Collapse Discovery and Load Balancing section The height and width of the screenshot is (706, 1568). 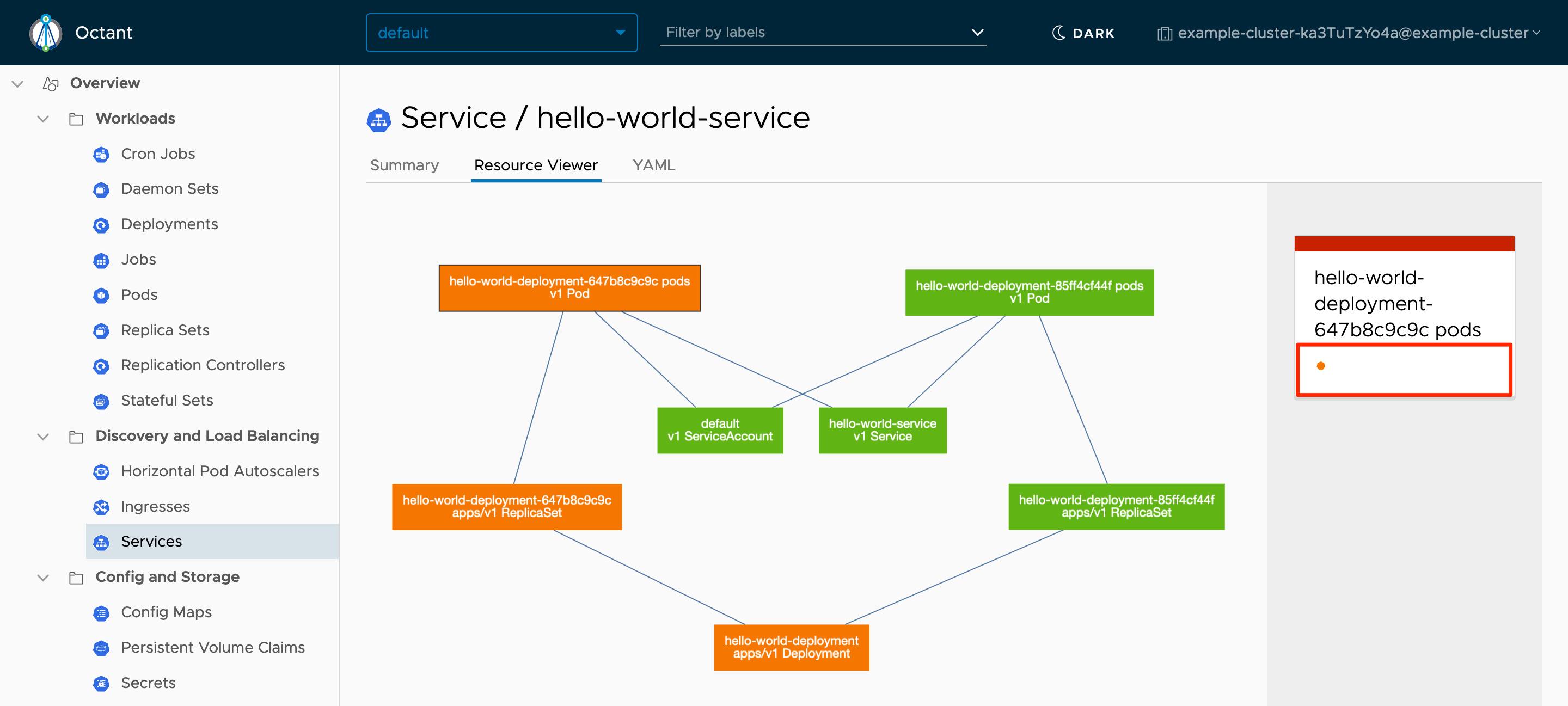coord(42,436)
